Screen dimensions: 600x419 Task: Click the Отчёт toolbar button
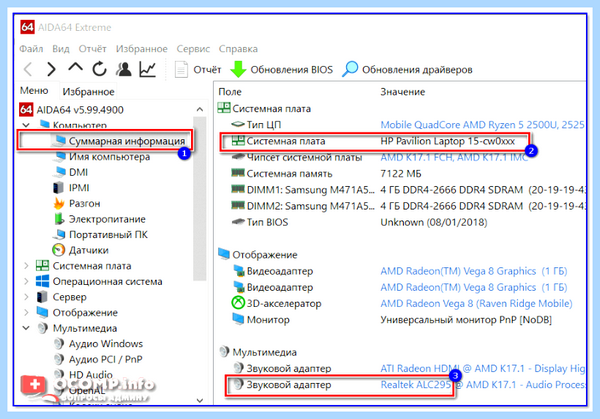tap(198, 70)
